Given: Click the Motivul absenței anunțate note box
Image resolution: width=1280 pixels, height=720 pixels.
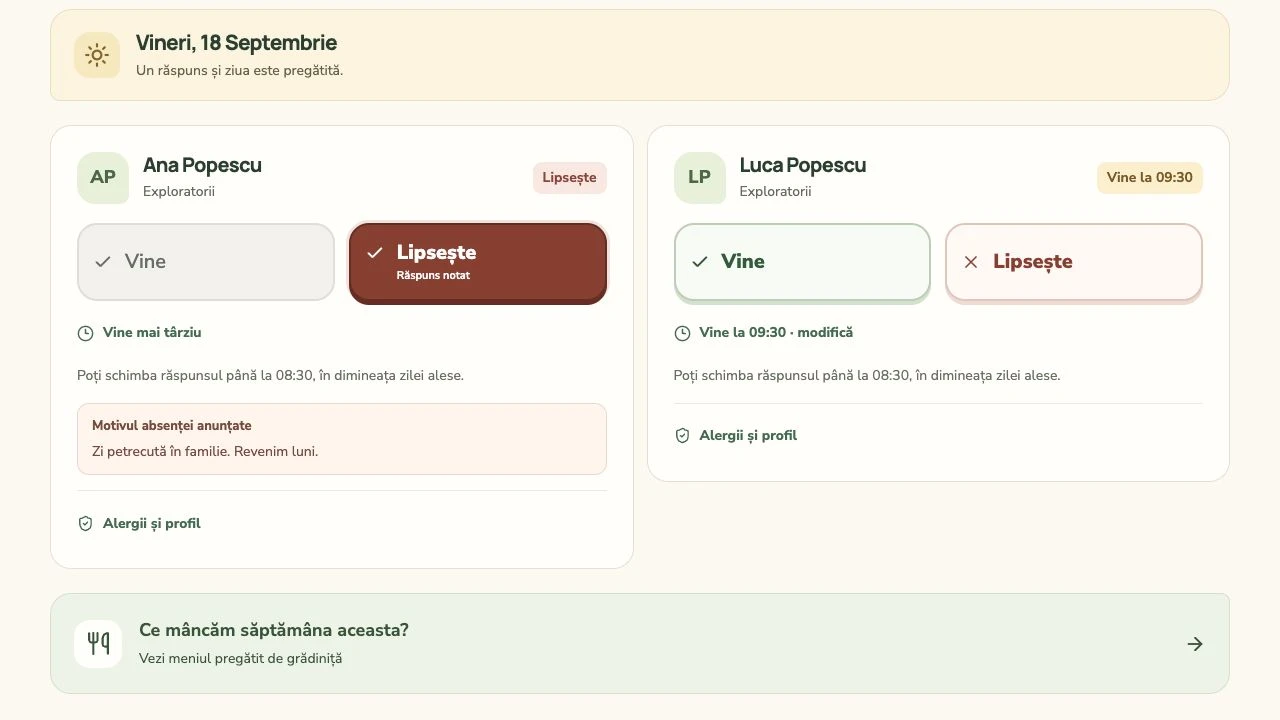Looking at the screenshot, I should tap(342, 439).
